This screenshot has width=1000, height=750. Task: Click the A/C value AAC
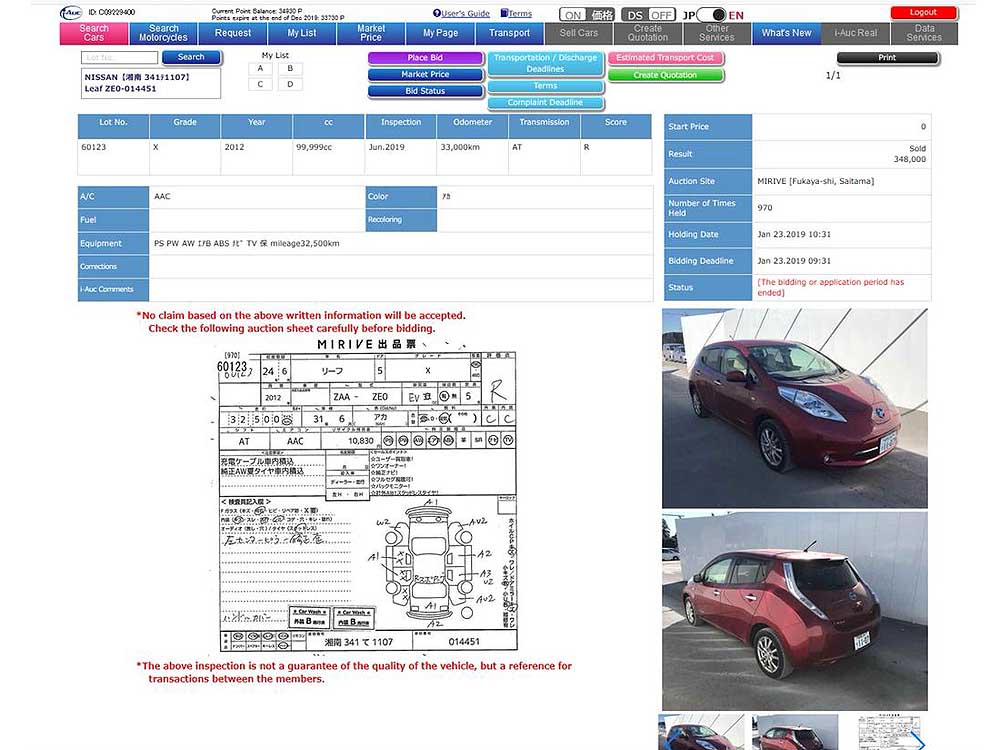(x=162, y=196)
